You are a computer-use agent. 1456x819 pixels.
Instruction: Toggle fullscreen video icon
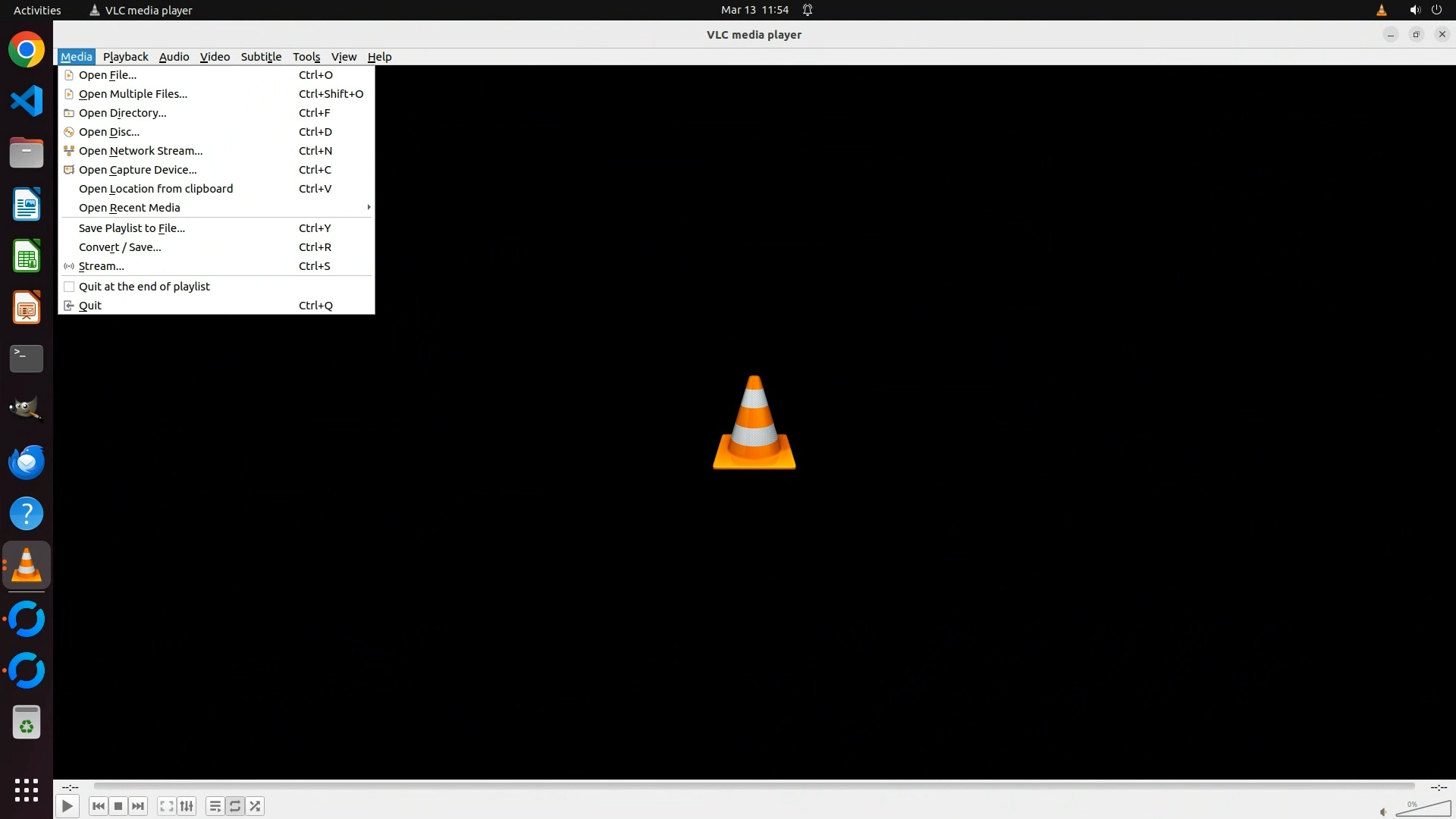click(x=166, y=806)
